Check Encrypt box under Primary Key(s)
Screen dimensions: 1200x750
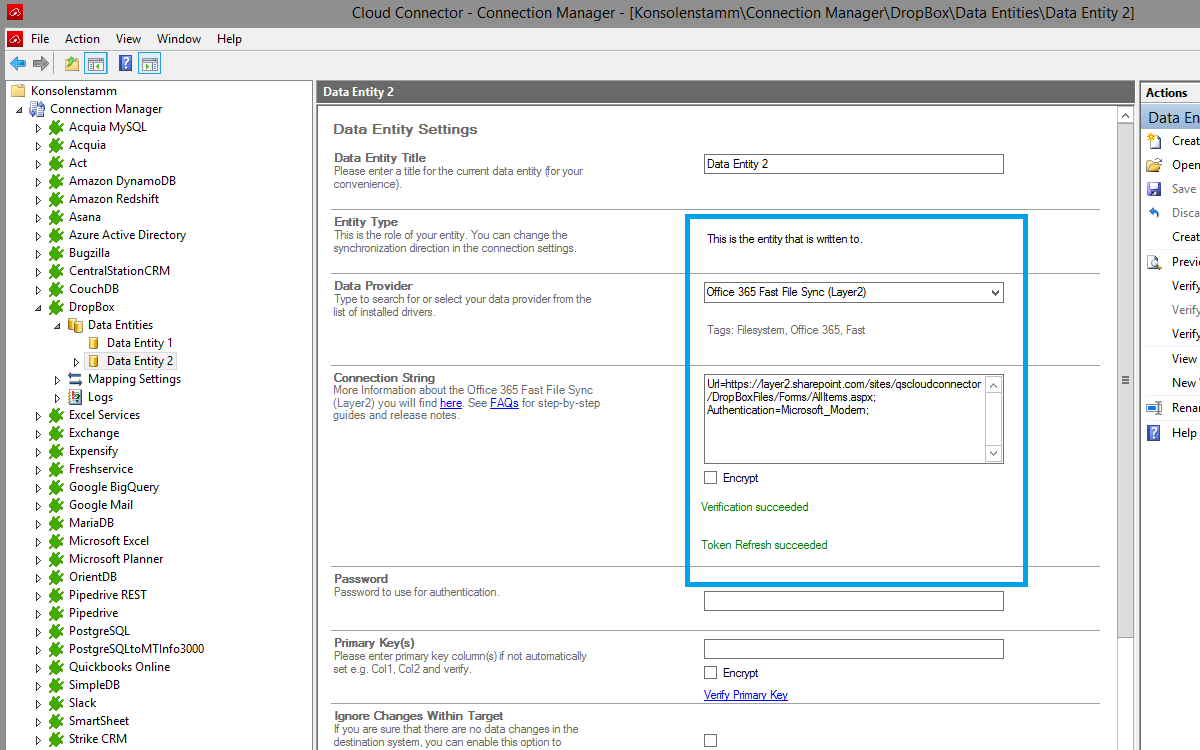(710, 673)
